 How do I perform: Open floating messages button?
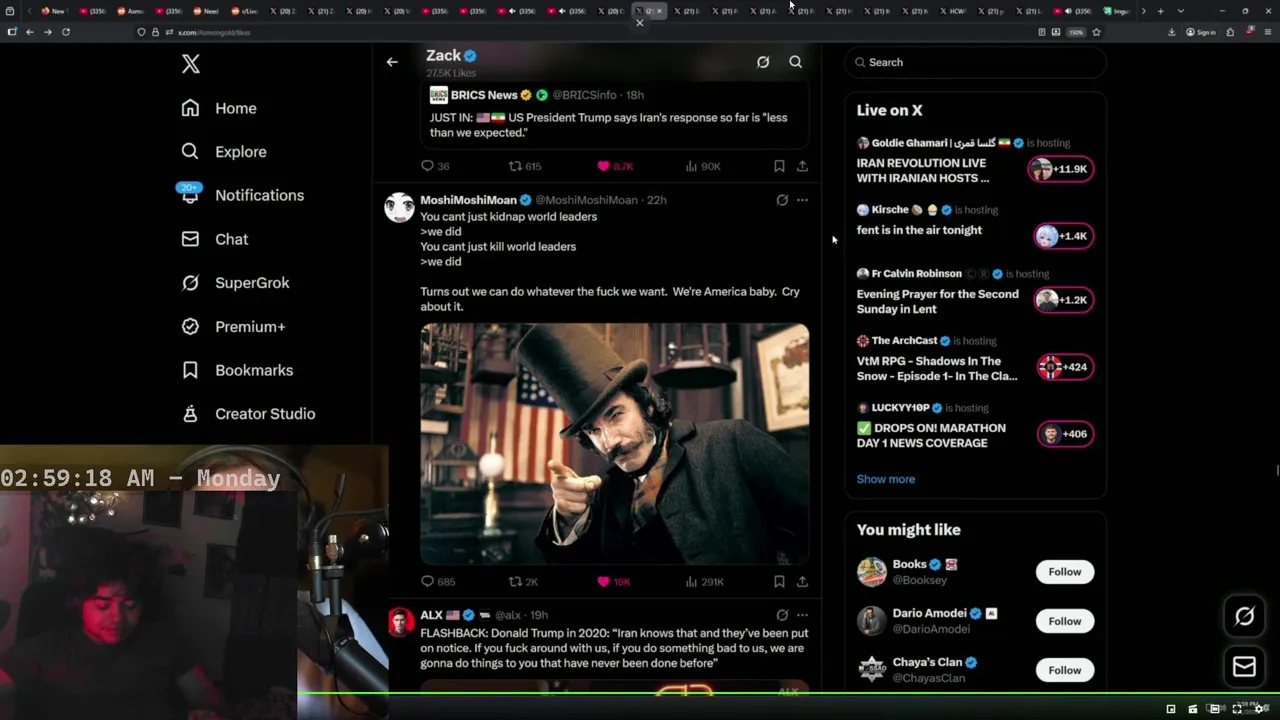point(1244,667)
